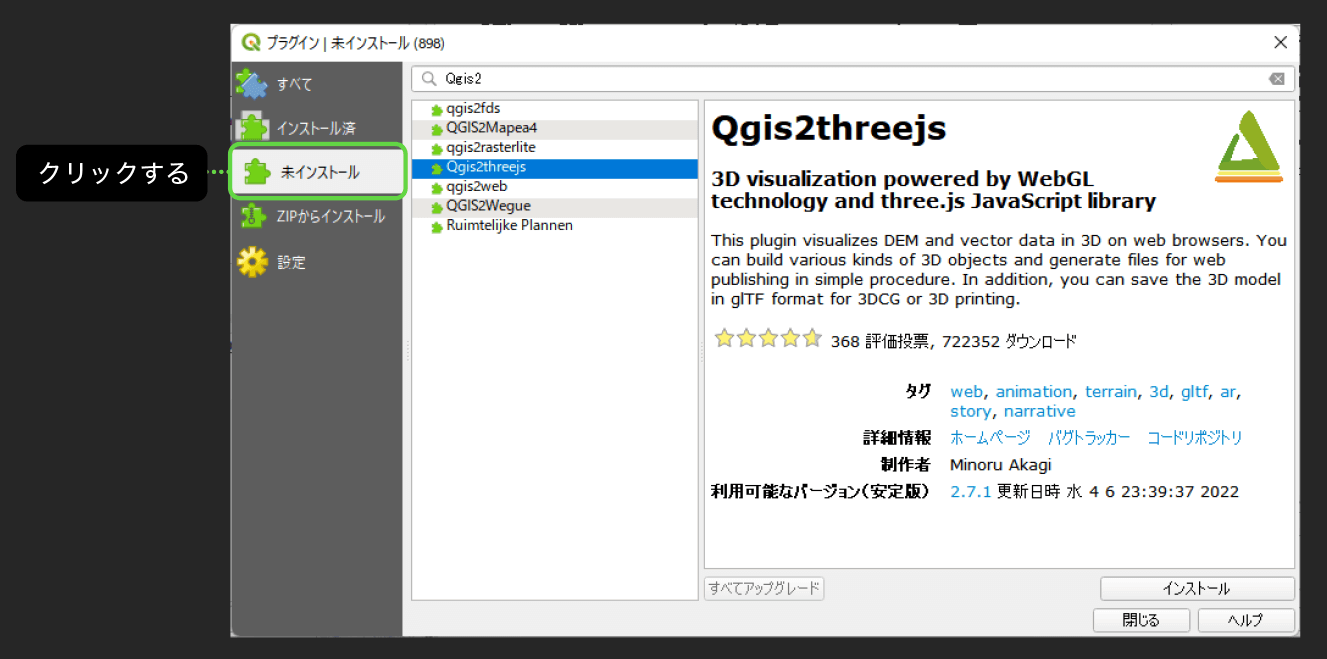Click the large Qgis2threejs heading
The height and width of the screenshot is (659, 1327).
pyautogui.click(x=828, y=129)
